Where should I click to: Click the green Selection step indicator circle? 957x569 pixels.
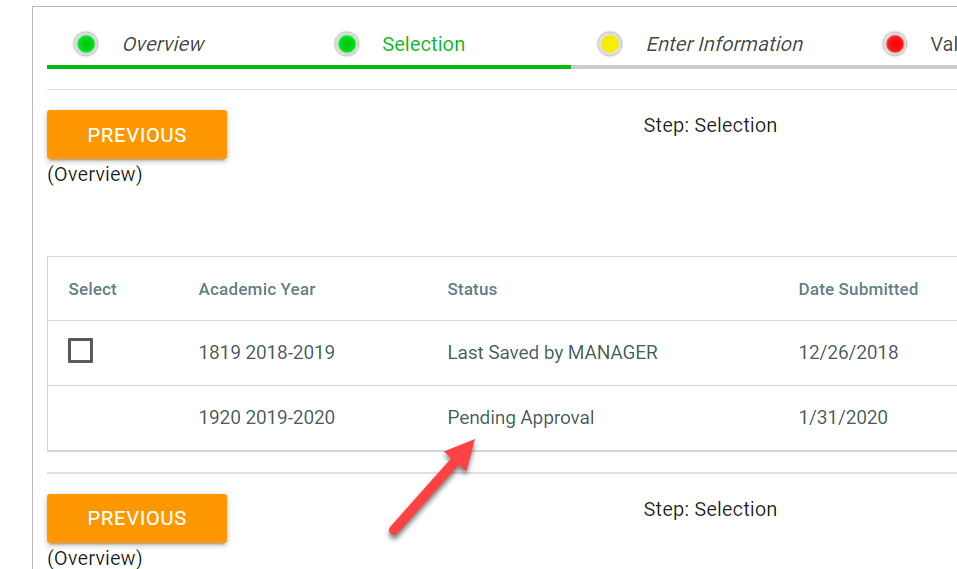[x=347, y=44]
